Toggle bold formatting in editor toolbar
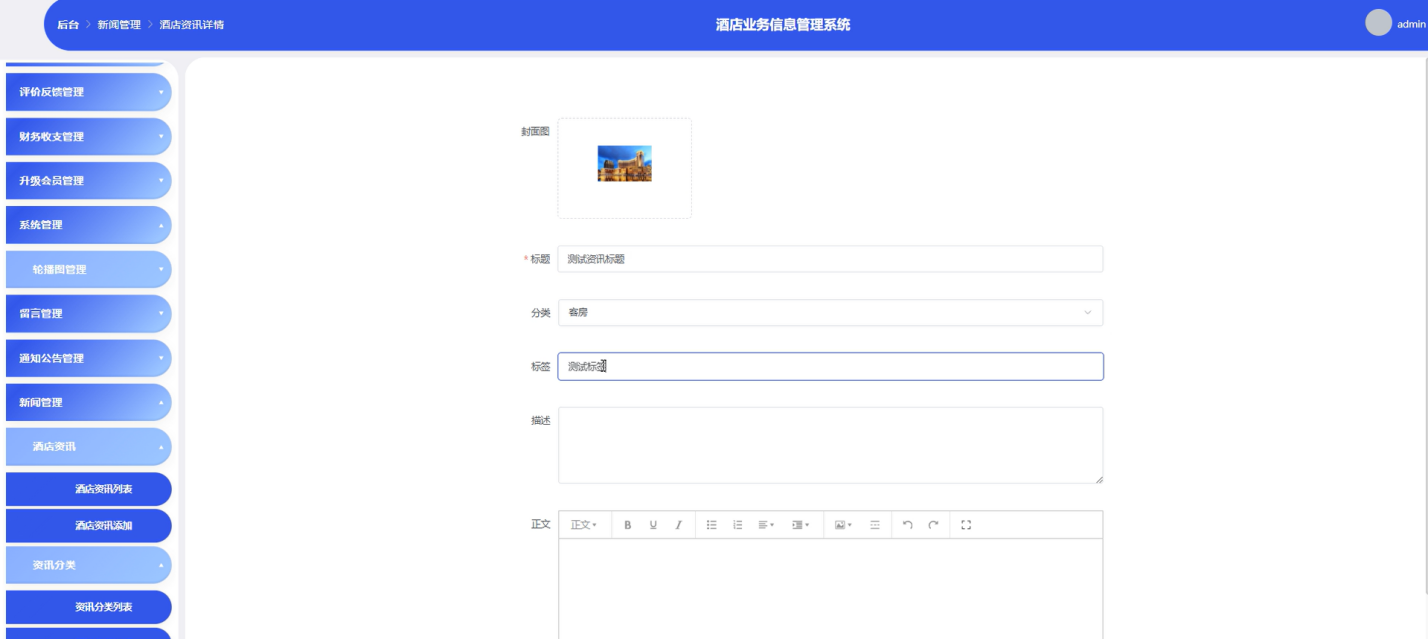The width and height of the screenshot is (1428, 639). [628, 525]
